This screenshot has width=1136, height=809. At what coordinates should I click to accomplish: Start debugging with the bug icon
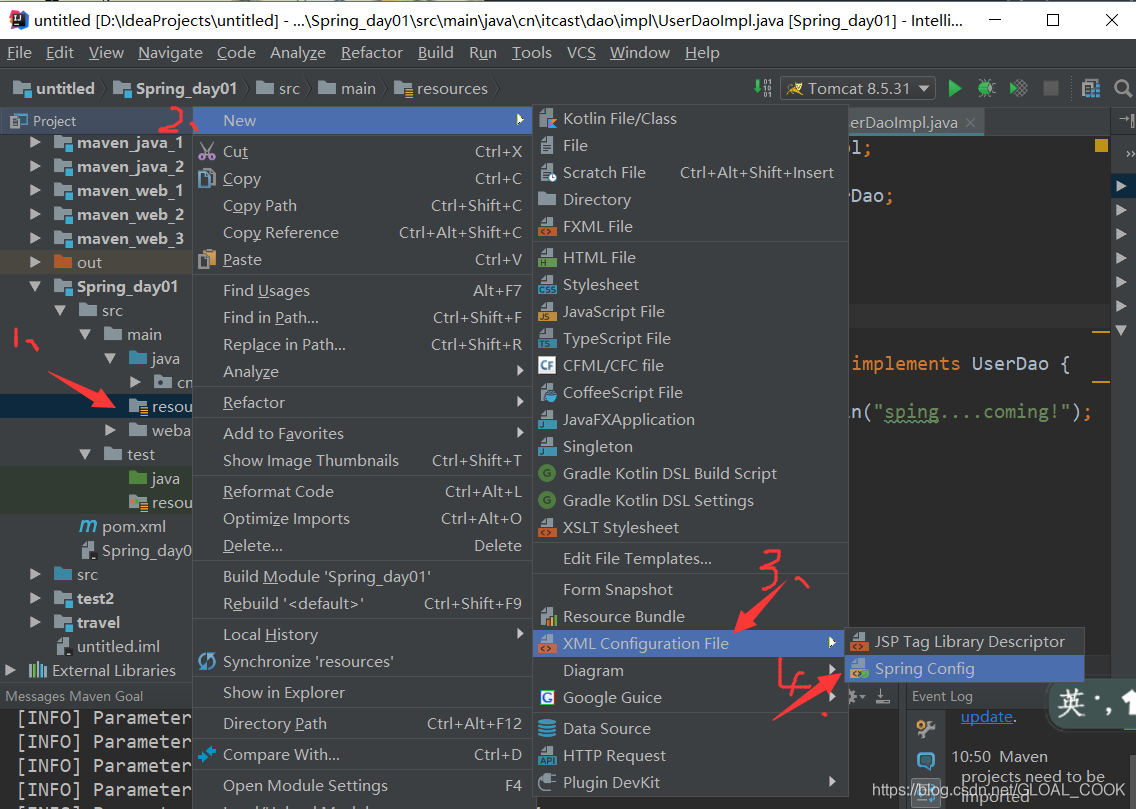pyautogui.click(x=986, y=88)
